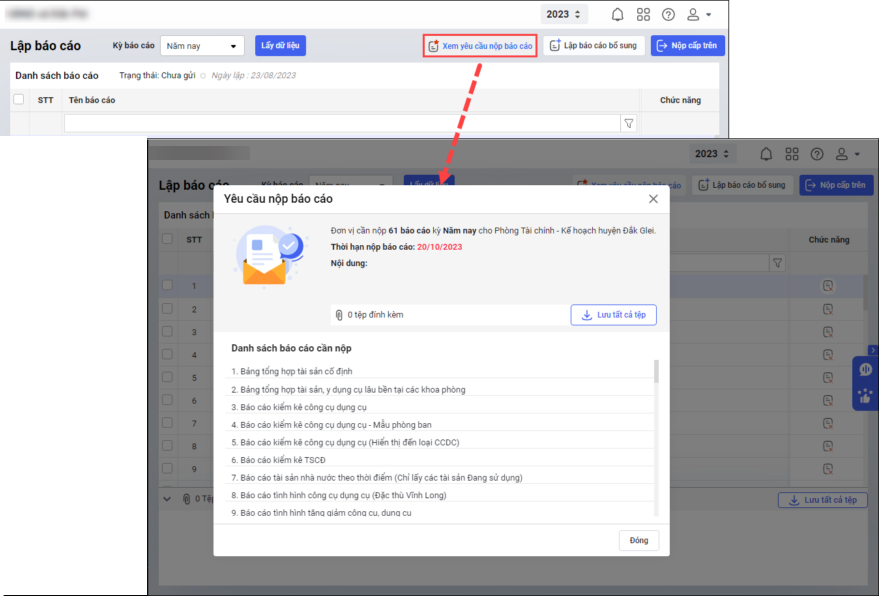This screenshot has width=879, height=596.
Task: Click Lấy dữ liệu button in top window
Action: 280,45
